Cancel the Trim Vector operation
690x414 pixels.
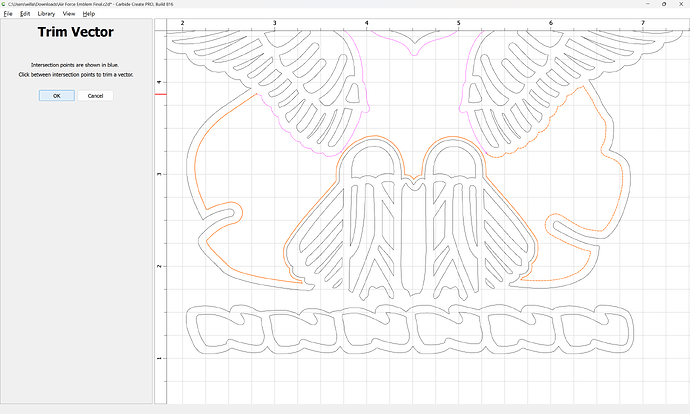95,95
